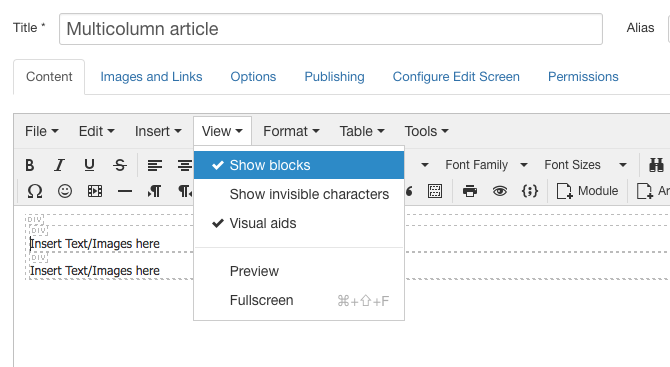Open the Permissions tab

pyautogui.click(x=583, y=76)
